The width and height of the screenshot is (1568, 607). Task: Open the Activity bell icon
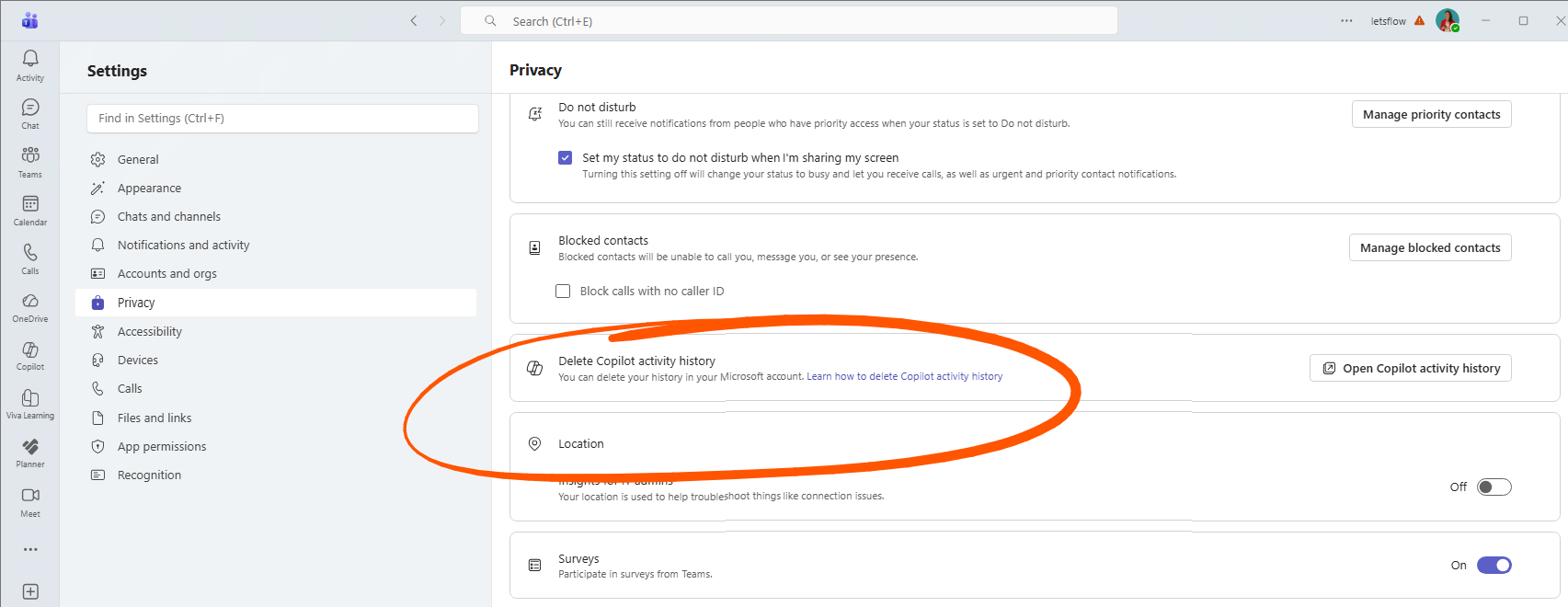tap(30, 64)
